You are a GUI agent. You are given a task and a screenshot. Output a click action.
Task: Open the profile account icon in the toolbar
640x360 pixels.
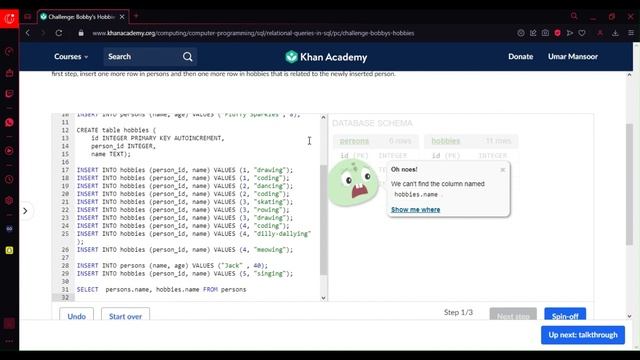[600, 33]
